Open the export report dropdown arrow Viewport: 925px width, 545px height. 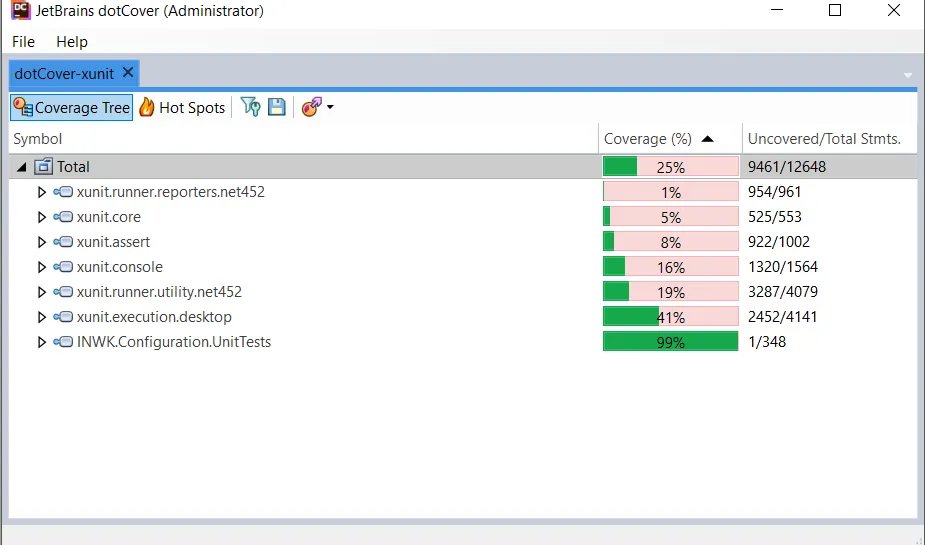pos(330,107)
